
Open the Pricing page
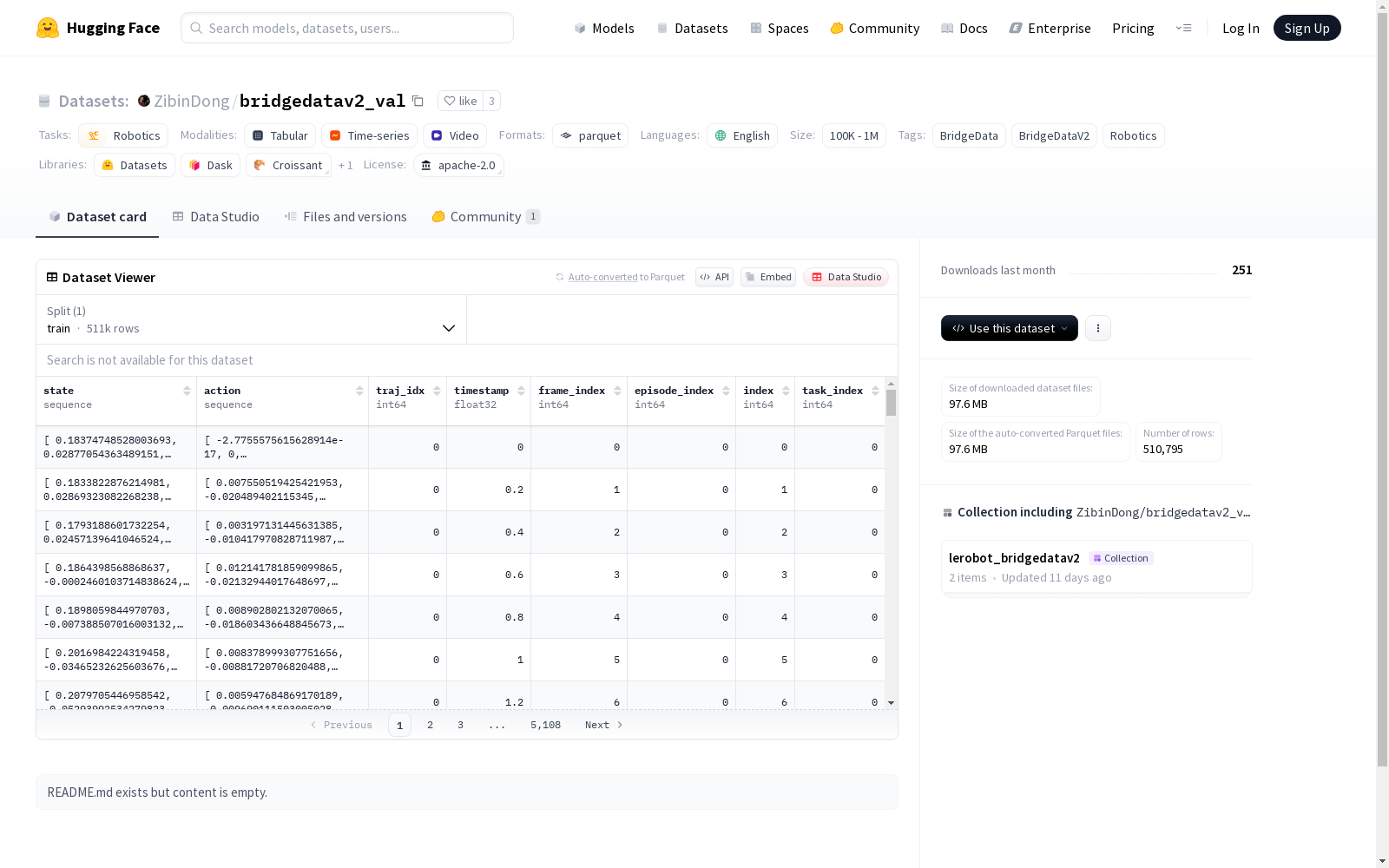click(1133, 28)
